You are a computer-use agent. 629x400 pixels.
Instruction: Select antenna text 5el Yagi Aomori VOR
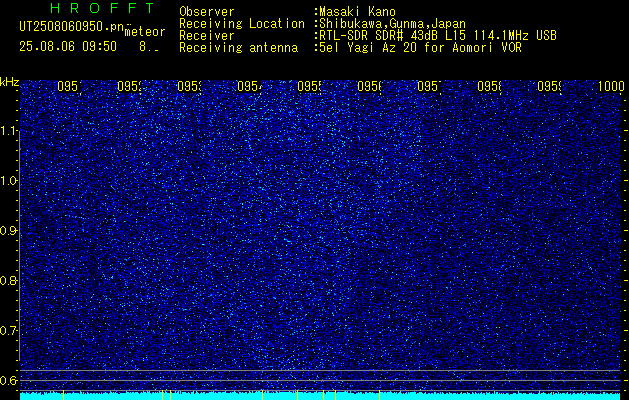[420, 48]
